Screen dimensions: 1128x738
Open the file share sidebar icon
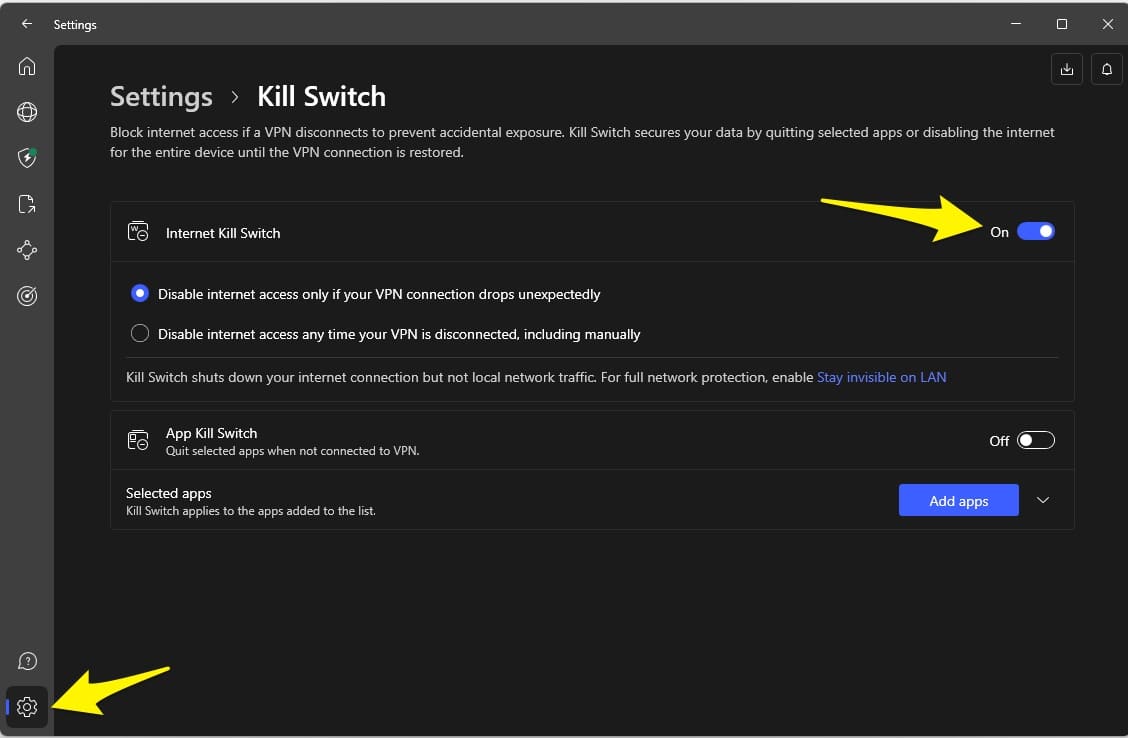point(27,204)
